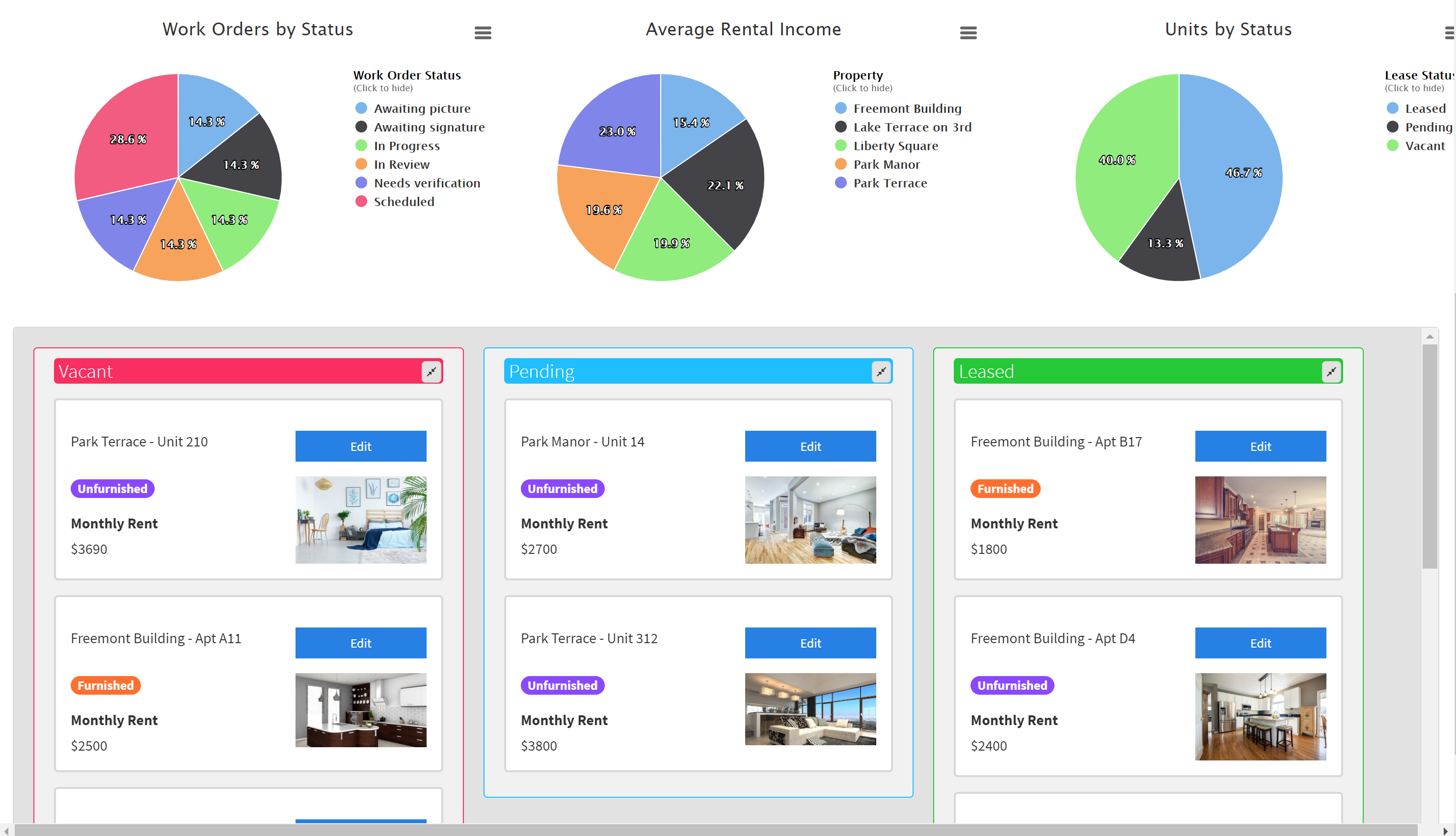
Task: Click the $1800 rent value
Action: click(989, 549)
